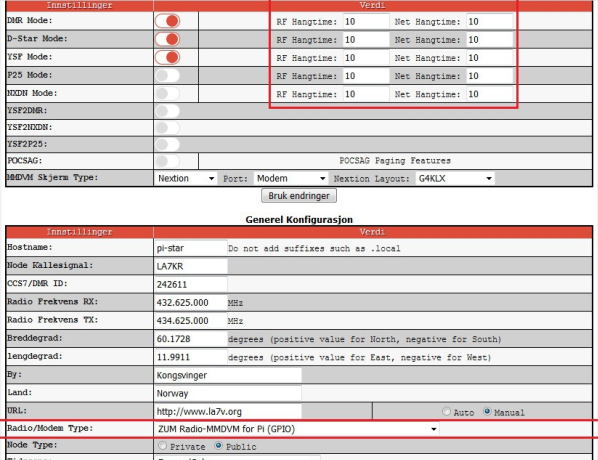The height and width of the screenshot is (460, 598).
Task: Toggle the D-Star Mode switch
Action: (x=167, y=39)
